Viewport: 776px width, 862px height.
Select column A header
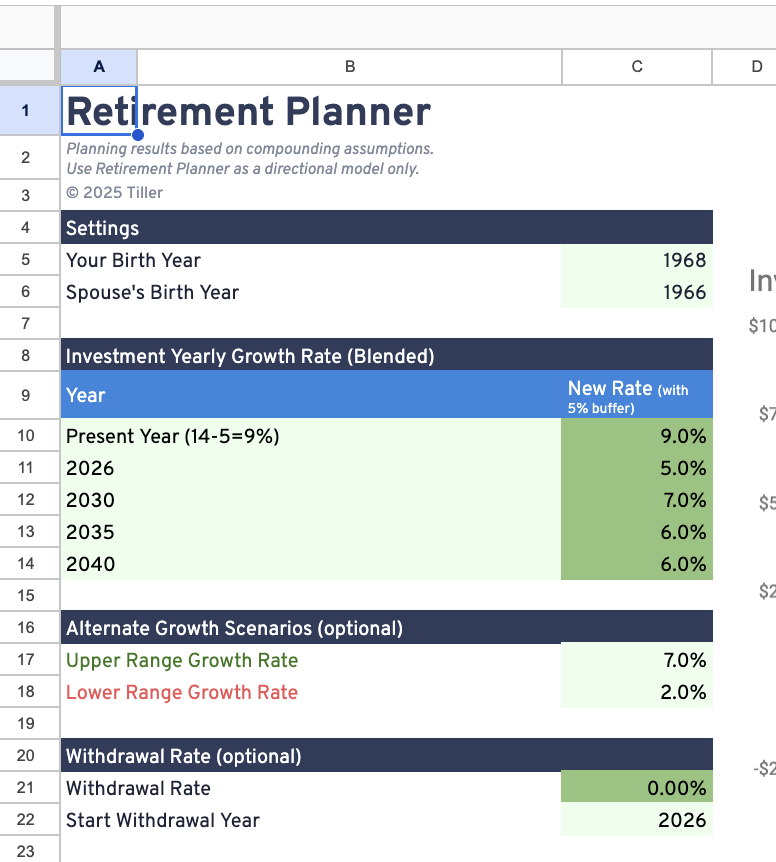click(99, 67)
